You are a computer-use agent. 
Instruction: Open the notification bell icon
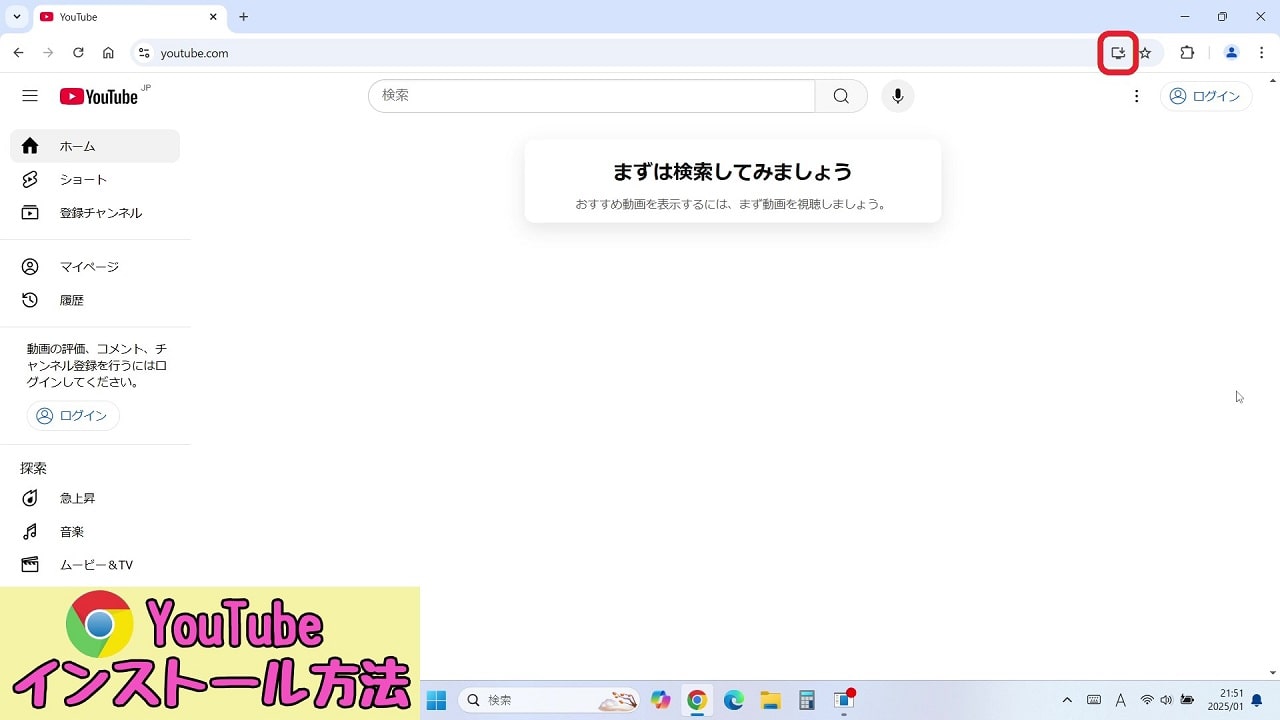click(1257, 700)
